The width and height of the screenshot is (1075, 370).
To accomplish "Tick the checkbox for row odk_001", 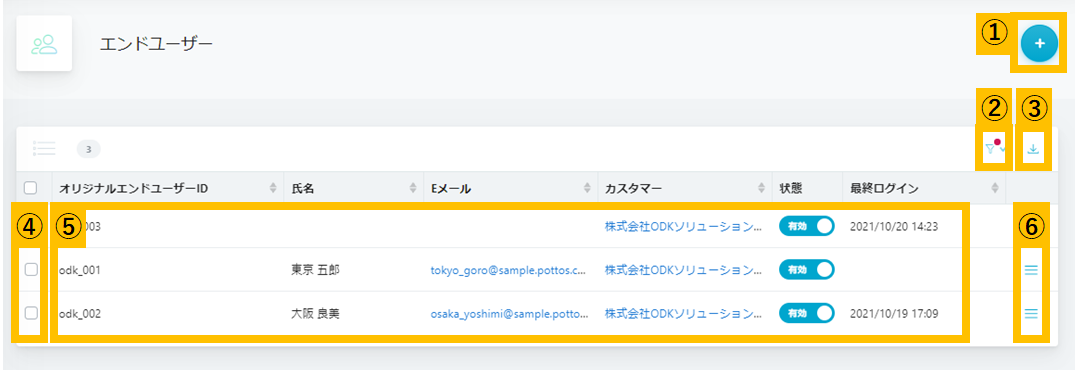I will [31, 270].
